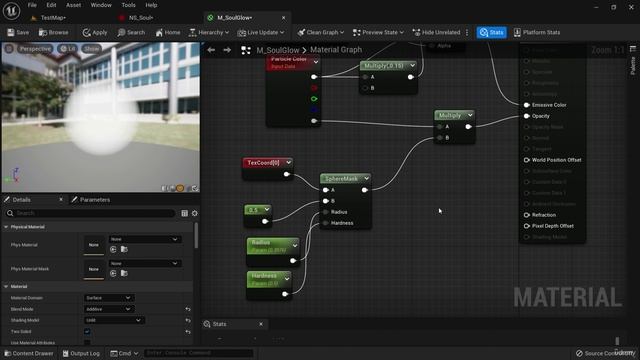Apply material changes with Apply button

tap(95, 32)
